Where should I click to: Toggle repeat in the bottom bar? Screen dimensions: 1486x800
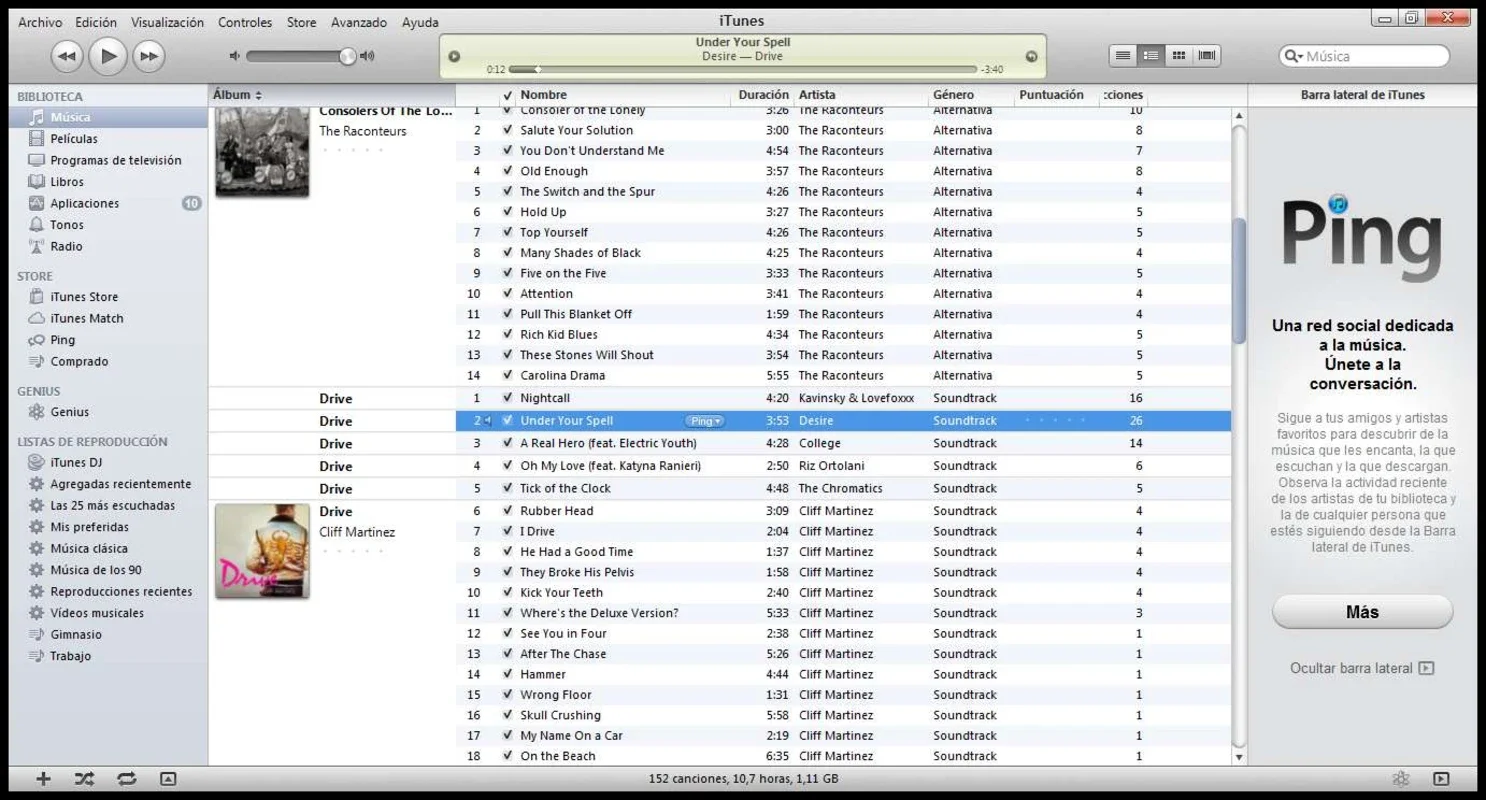(x=126, y=779)
